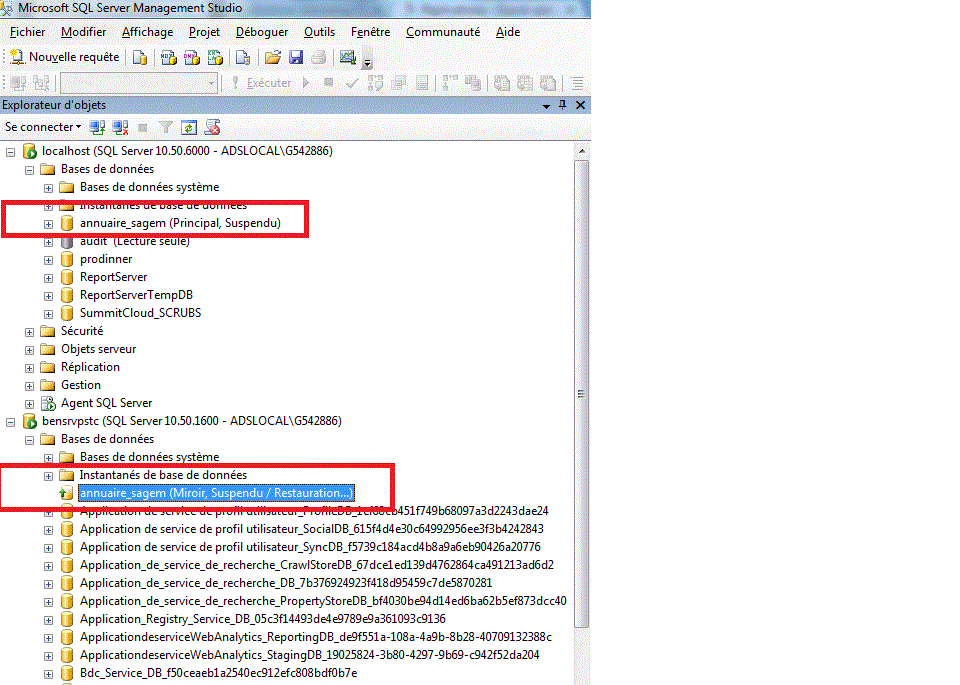Click the bensrvpstc server icon
The height and width of the screenshot is (685, 960).
29,421
